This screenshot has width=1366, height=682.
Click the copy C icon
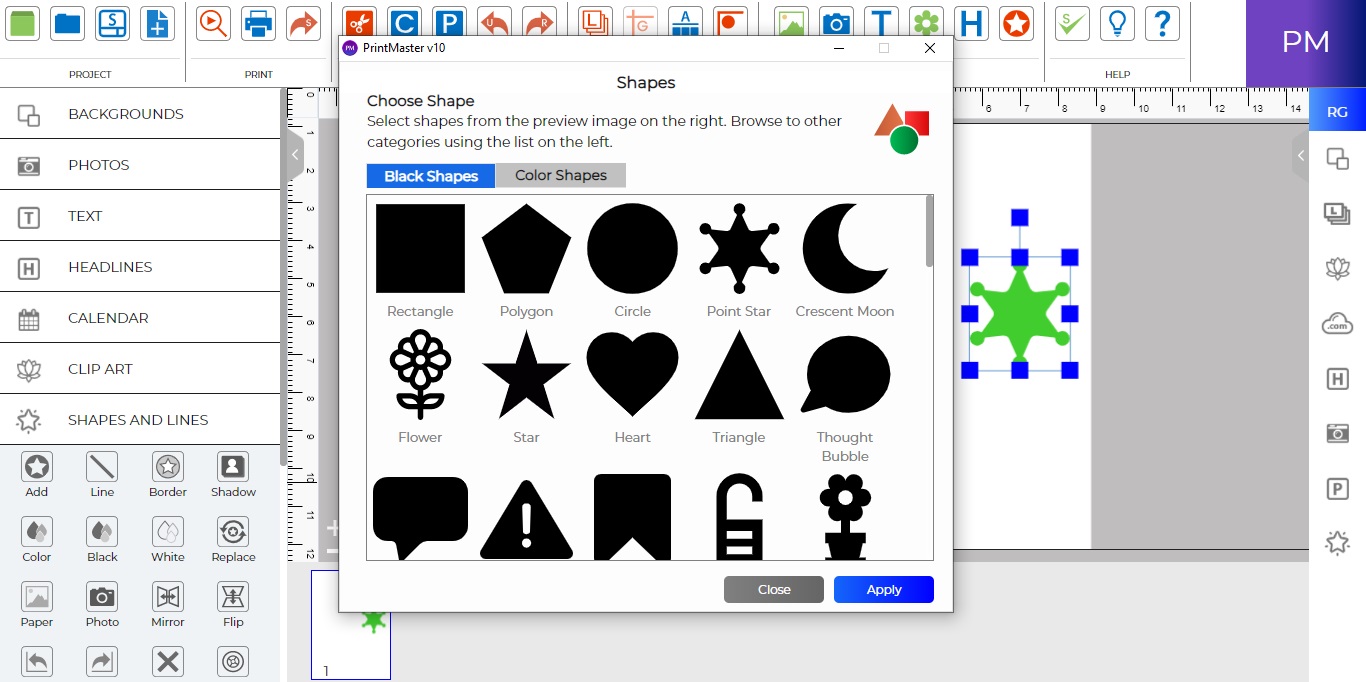(x=404, y=23)
